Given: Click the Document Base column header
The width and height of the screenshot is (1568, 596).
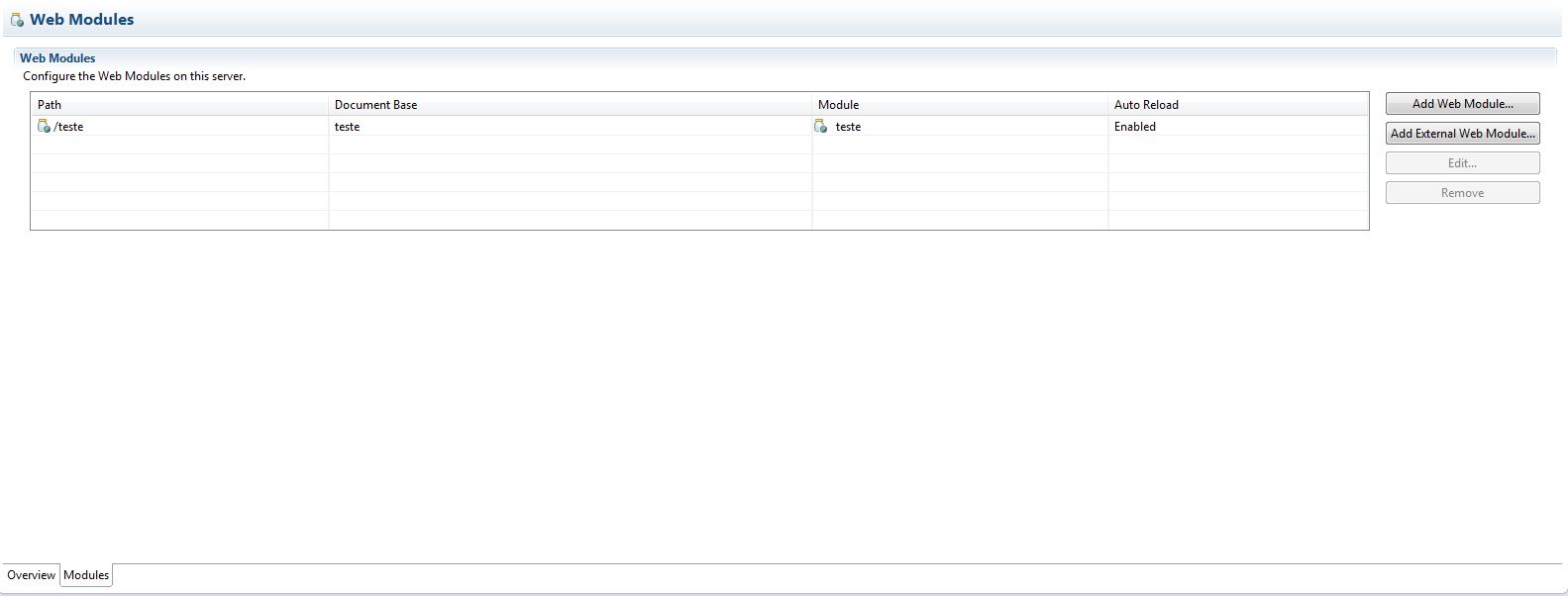Looking at the screenshot, I should [x=375, y=105].
